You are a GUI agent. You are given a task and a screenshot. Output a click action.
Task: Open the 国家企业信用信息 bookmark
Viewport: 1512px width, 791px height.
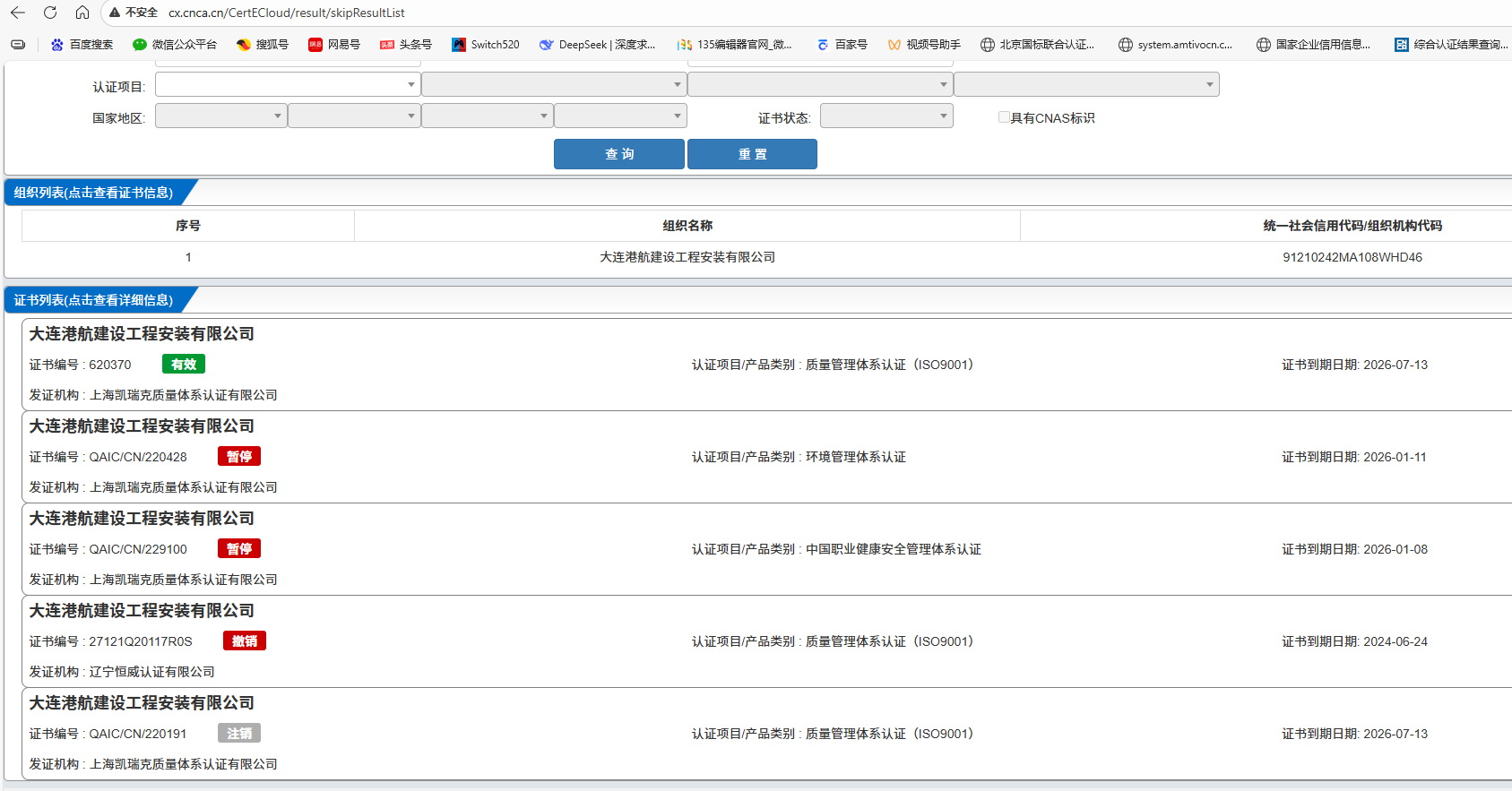(x=1313, y=45)
